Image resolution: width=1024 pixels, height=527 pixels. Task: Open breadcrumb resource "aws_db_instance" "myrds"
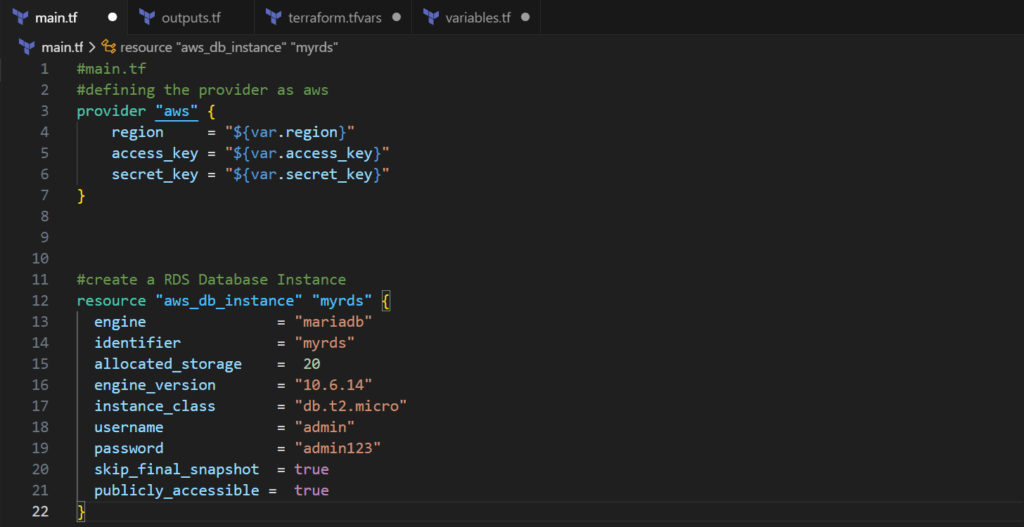click(x=229, y=47)
